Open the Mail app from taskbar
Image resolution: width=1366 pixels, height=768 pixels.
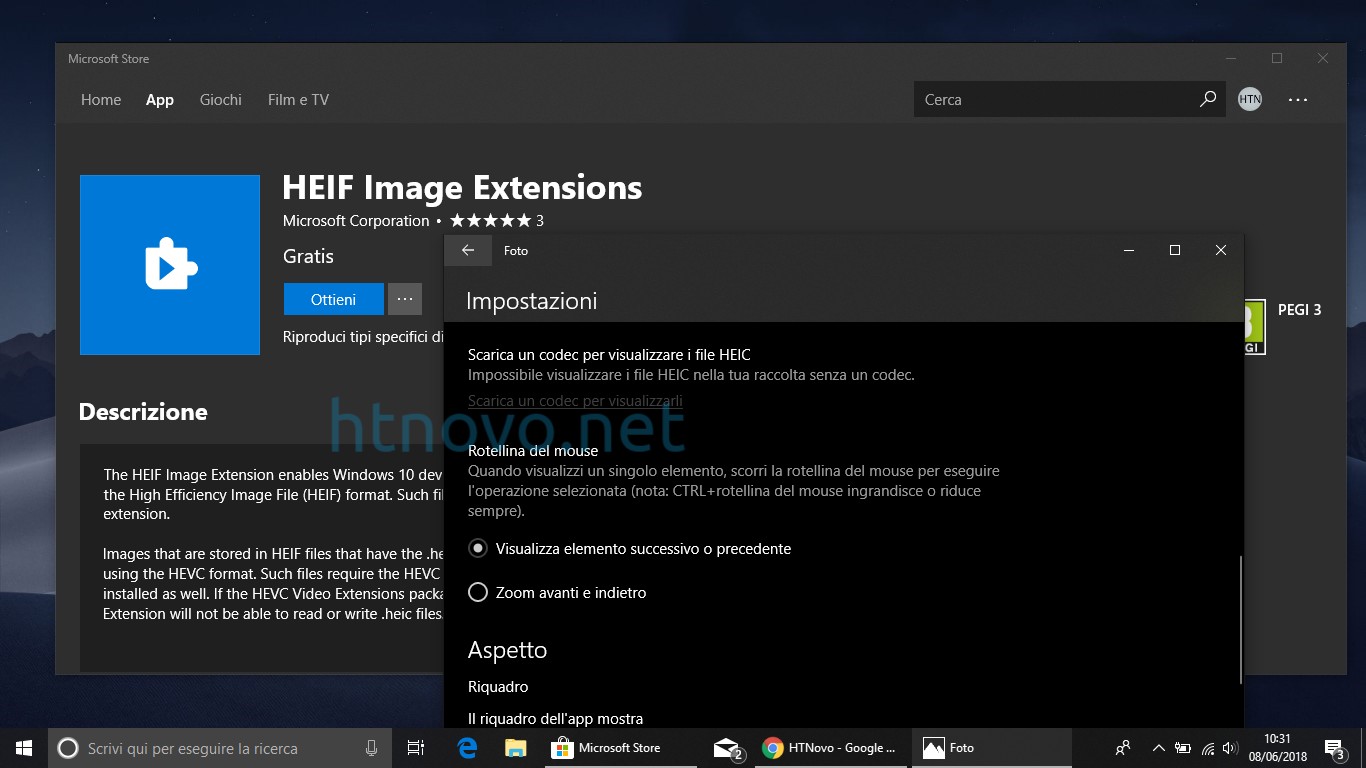(x=726, y=747)
